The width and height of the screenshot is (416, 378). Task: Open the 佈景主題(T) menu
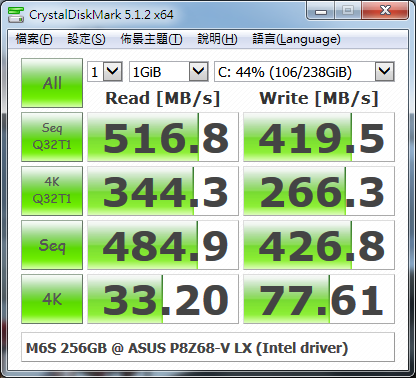coord(151,39)
